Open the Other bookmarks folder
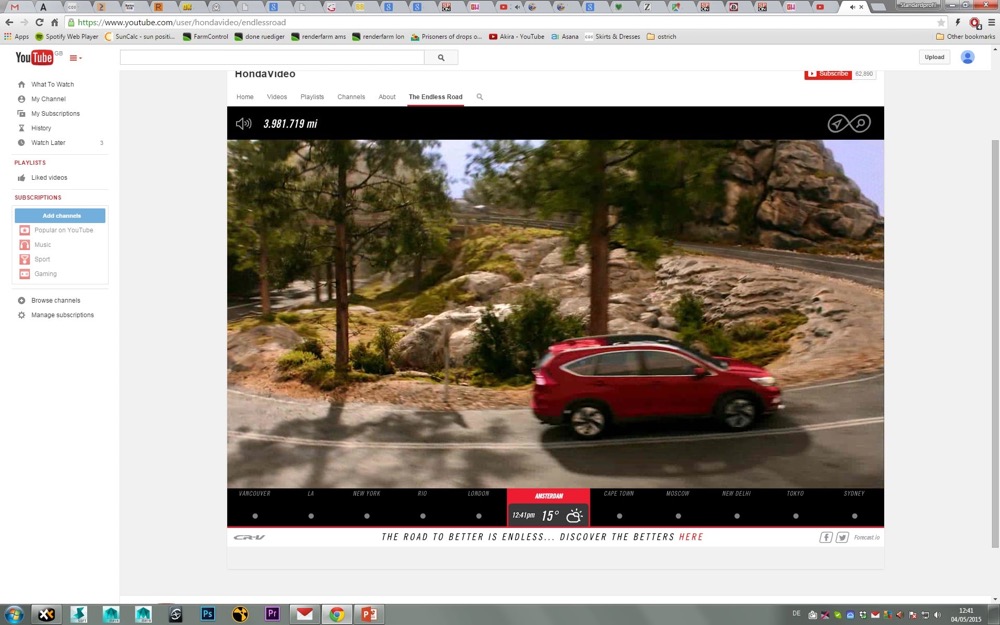The width and height of the screenshot is (1000, 625). [966, 36]
